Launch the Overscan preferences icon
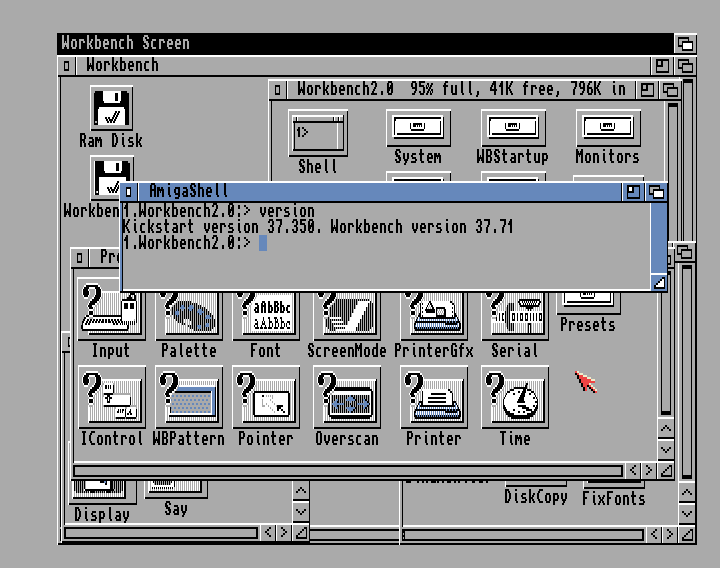The height and width of the screenshot is (568, 720). tap(346, 397)
